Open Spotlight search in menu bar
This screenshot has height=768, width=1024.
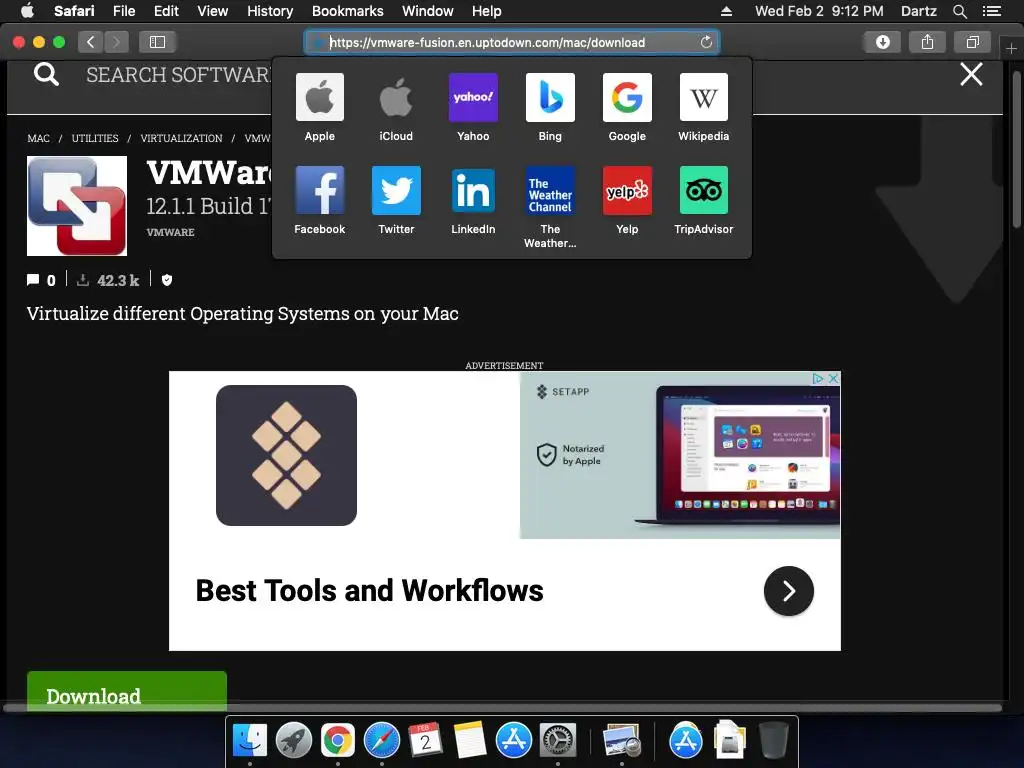tap(959, 11)
